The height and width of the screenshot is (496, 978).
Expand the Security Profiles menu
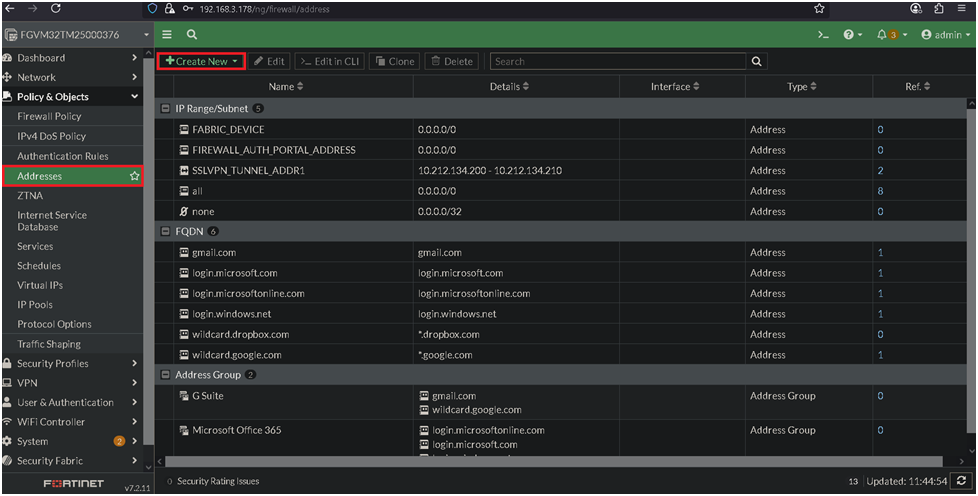point(71,363)
